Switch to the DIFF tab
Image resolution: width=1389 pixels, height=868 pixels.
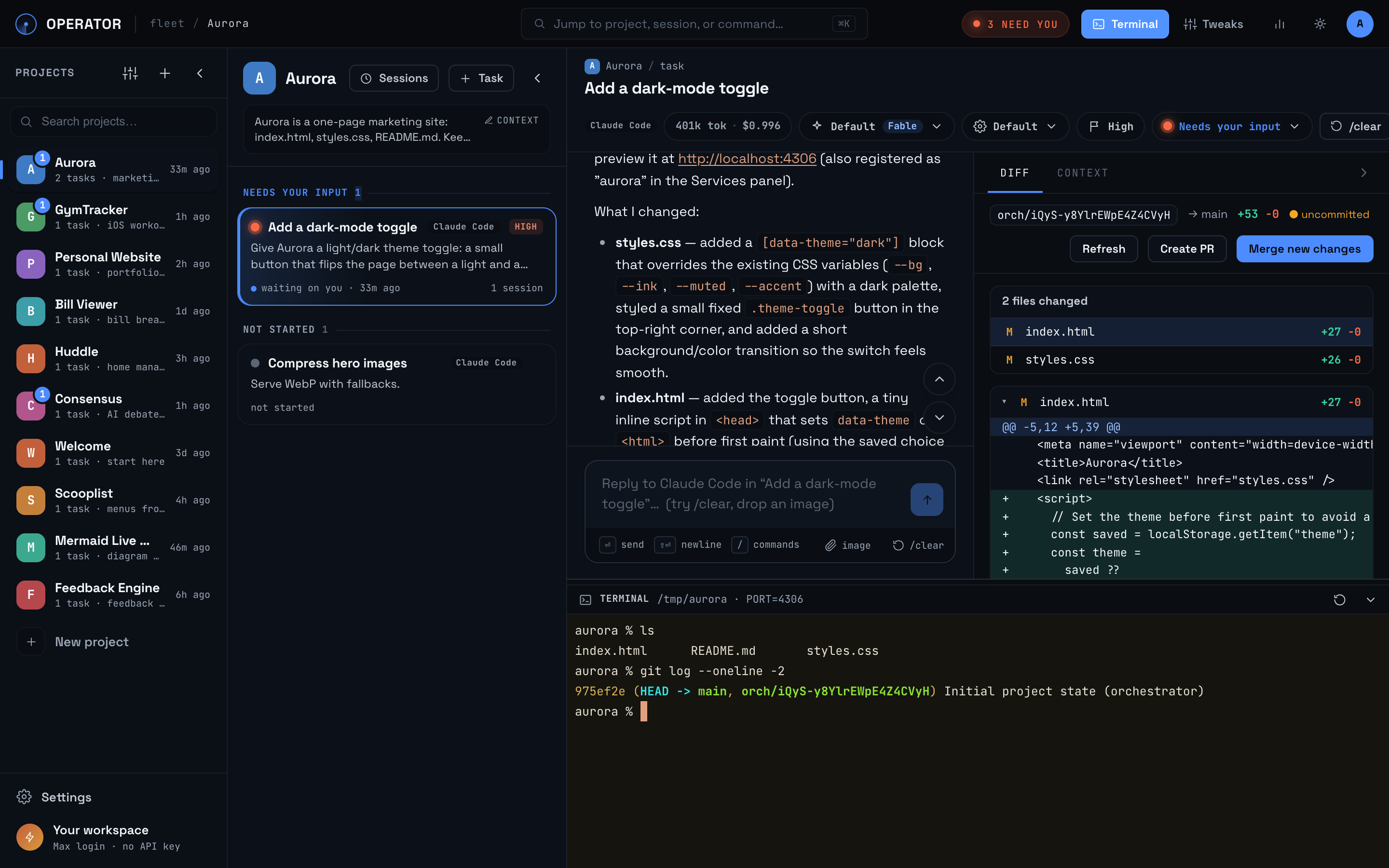[x=1014, y=173]
